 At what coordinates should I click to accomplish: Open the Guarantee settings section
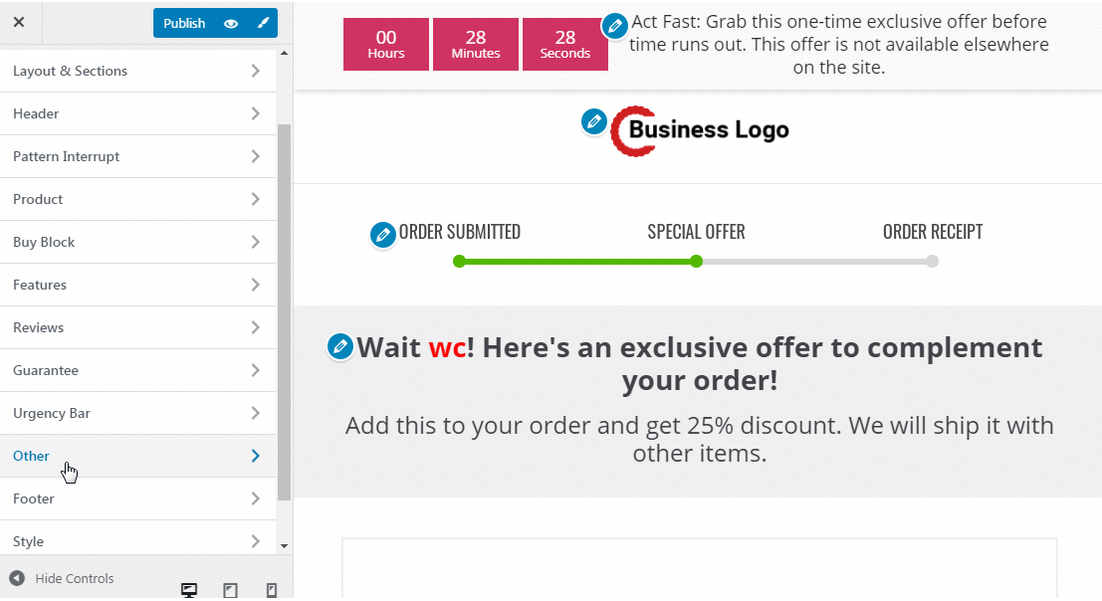click(x=138, y=370)
